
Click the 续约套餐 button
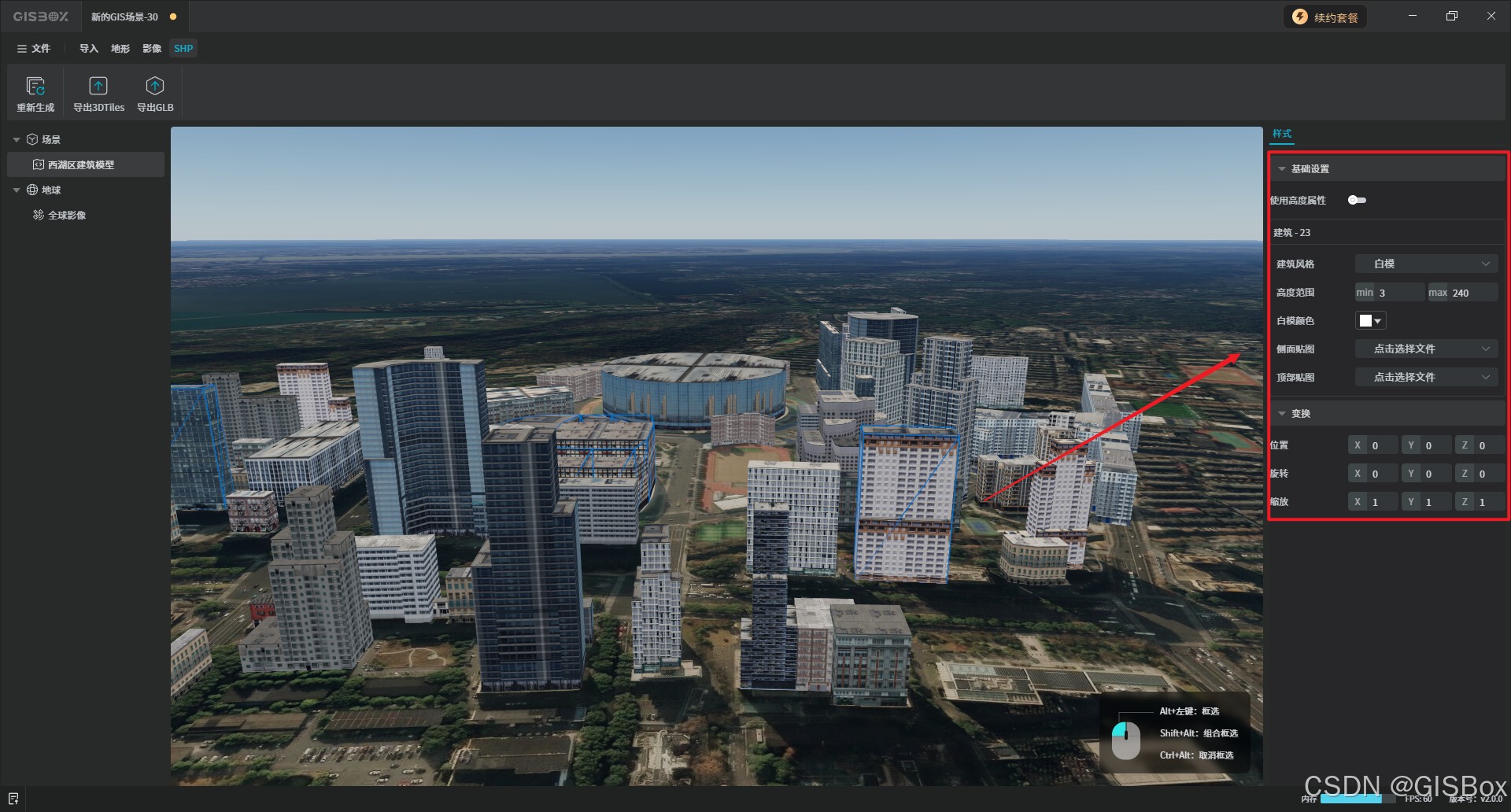[1325, 17]
